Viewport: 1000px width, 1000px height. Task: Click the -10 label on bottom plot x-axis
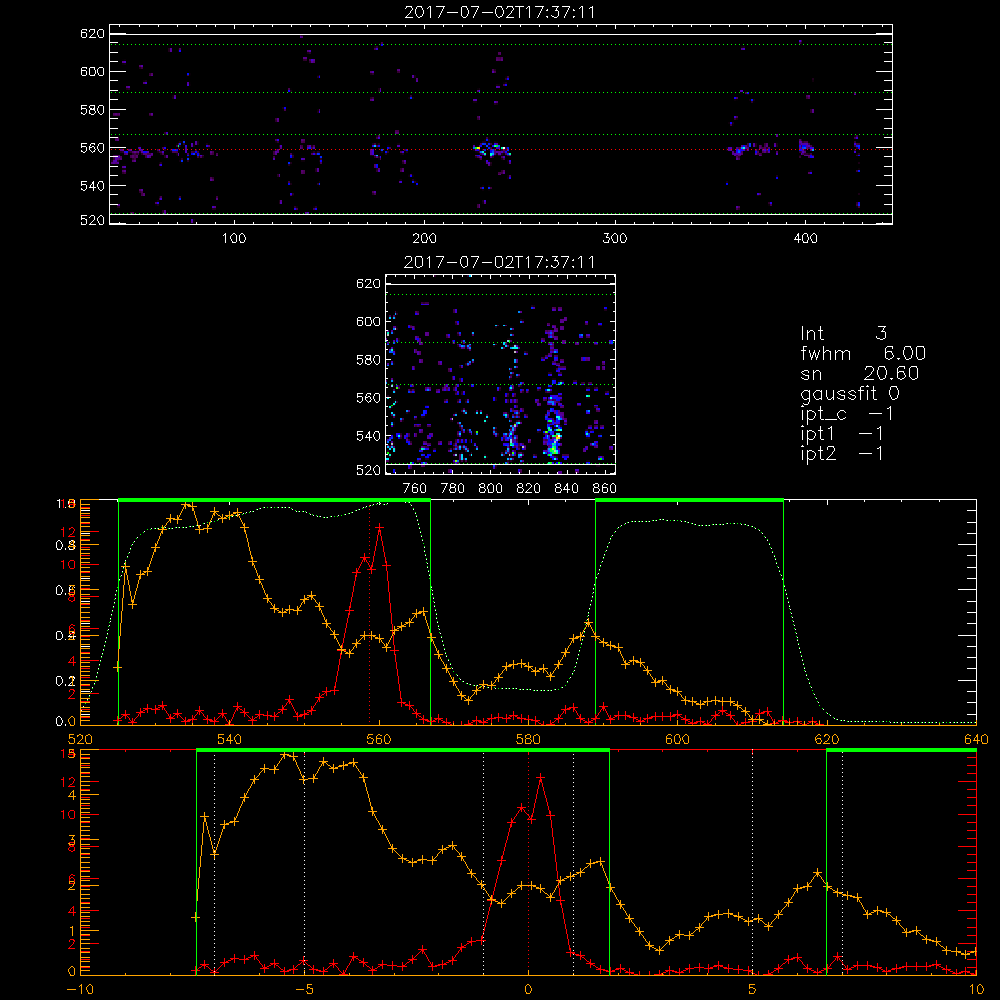pyautogui.click(x=80, y=989)
